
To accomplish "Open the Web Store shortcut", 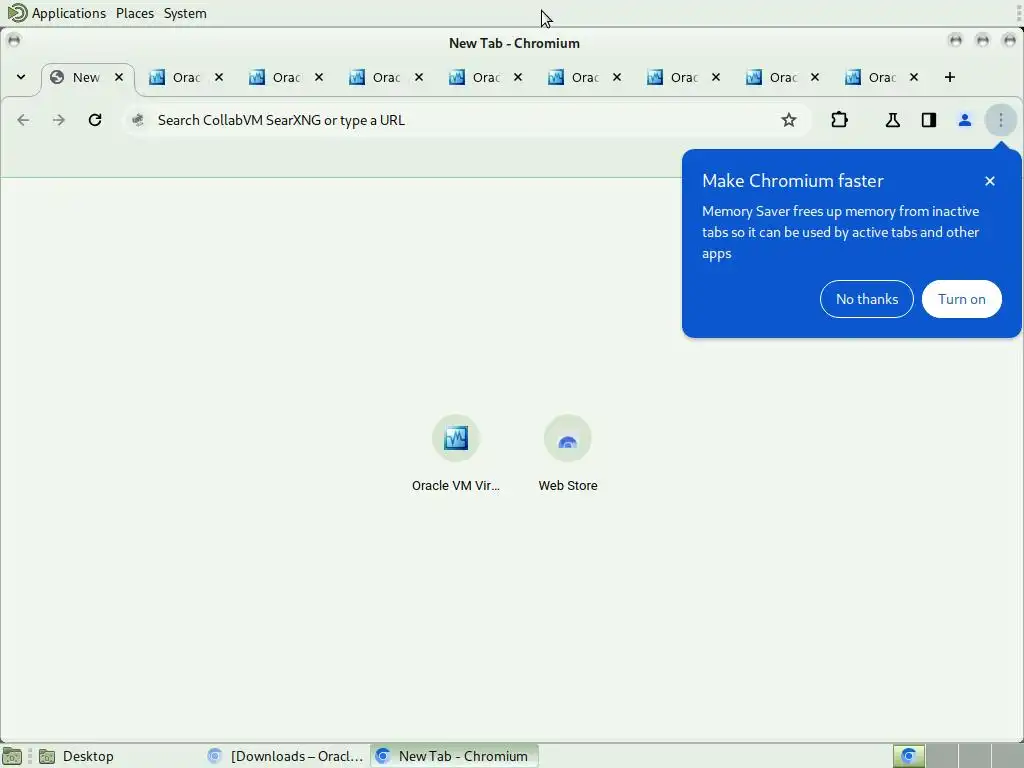I will tap(568, 453).
